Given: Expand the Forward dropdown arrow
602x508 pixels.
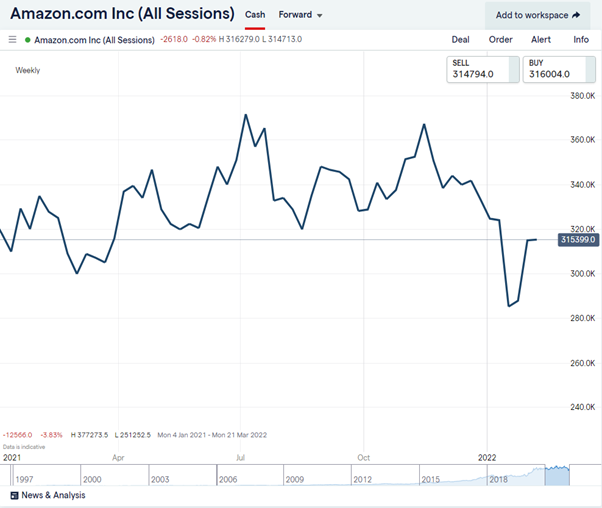Looking at the screenshot, I should pos(319,16).
